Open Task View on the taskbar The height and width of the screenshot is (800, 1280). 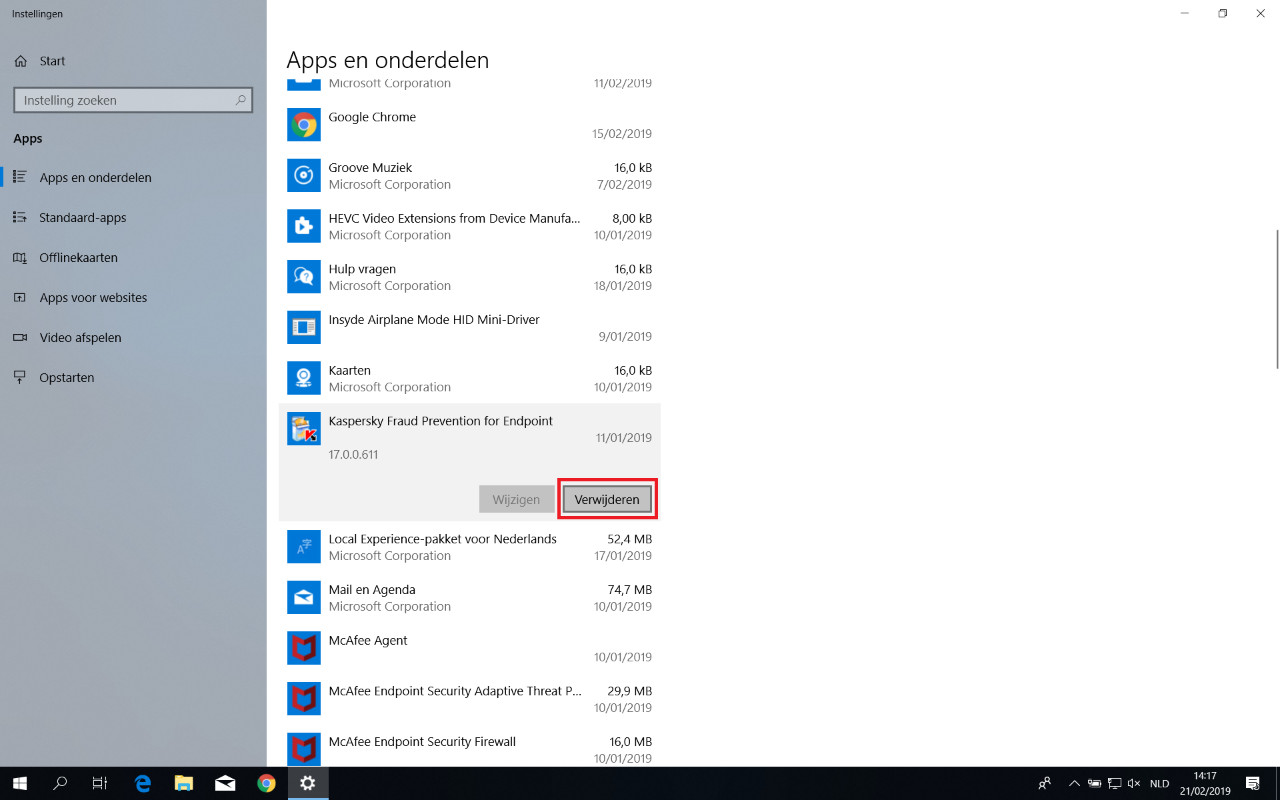pyautogui.click(x=100, y=783)
